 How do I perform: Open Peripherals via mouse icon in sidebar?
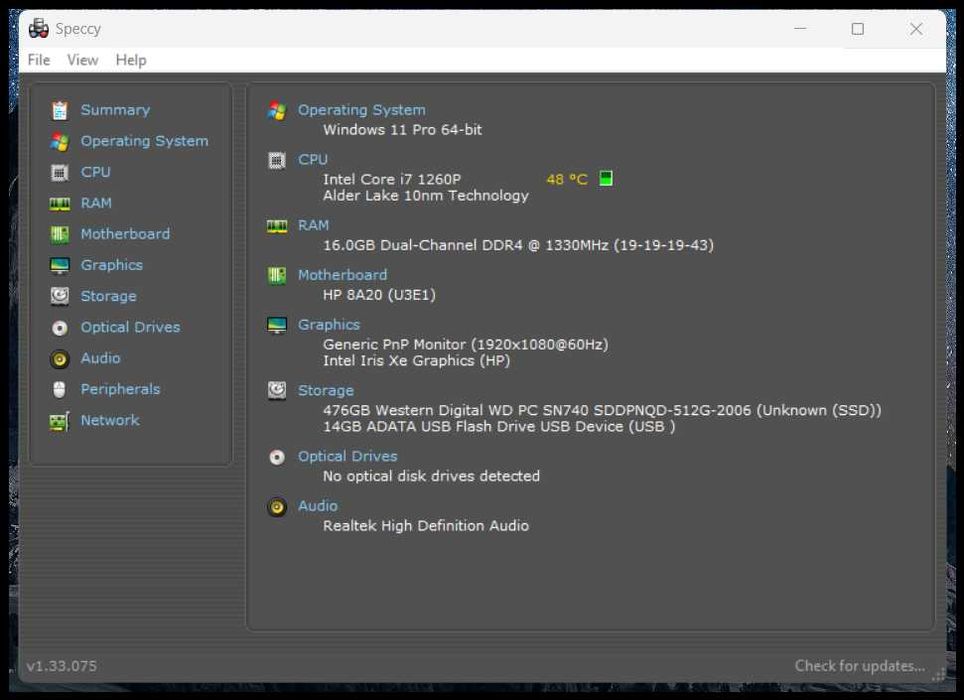[x=60, y=390]
